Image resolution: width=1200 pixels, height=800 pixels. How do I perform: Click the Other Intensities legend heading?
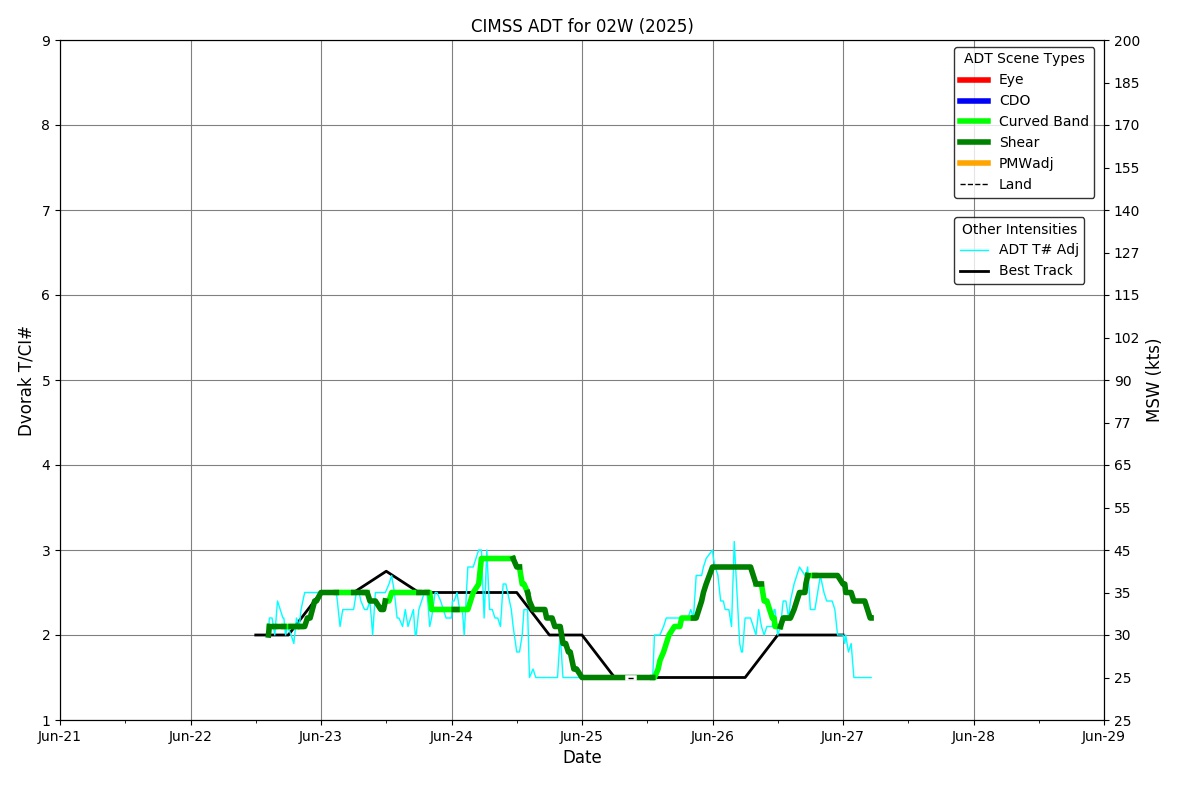point(1019,229)
